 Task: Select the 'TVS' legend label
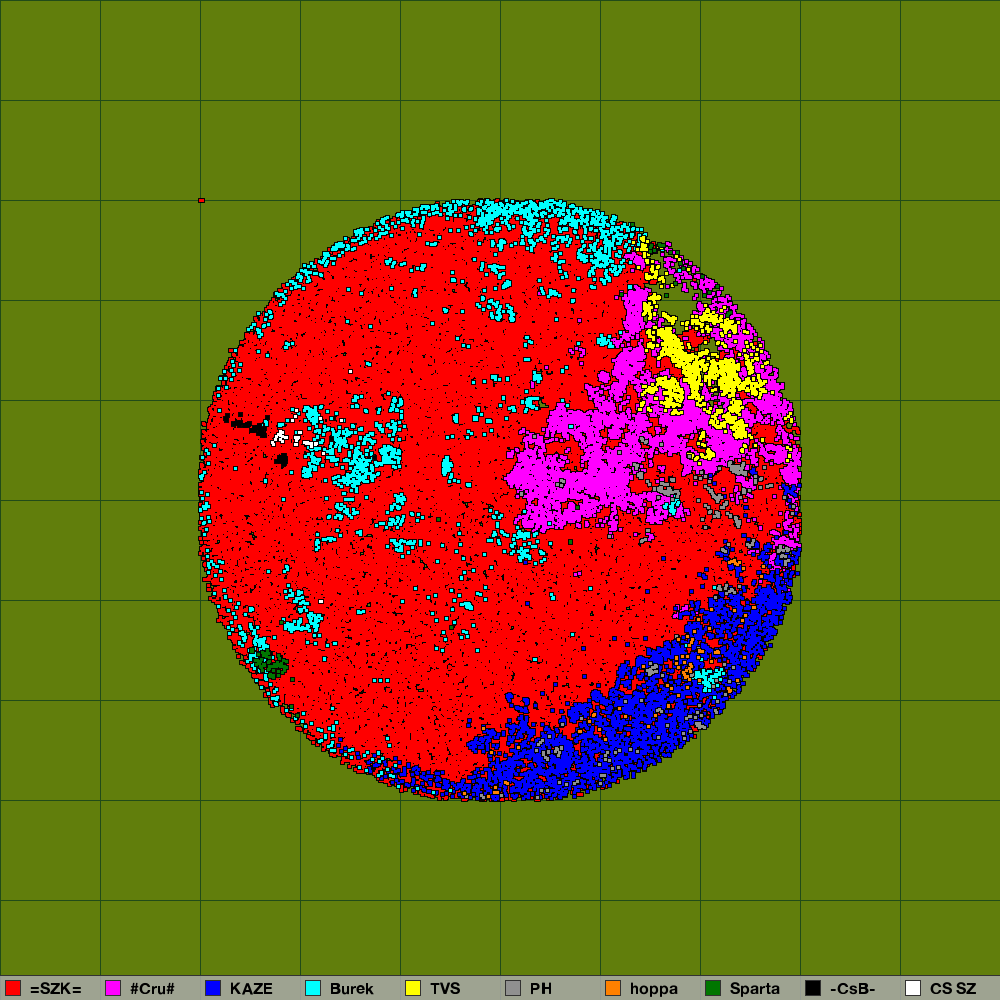[445, 989]
